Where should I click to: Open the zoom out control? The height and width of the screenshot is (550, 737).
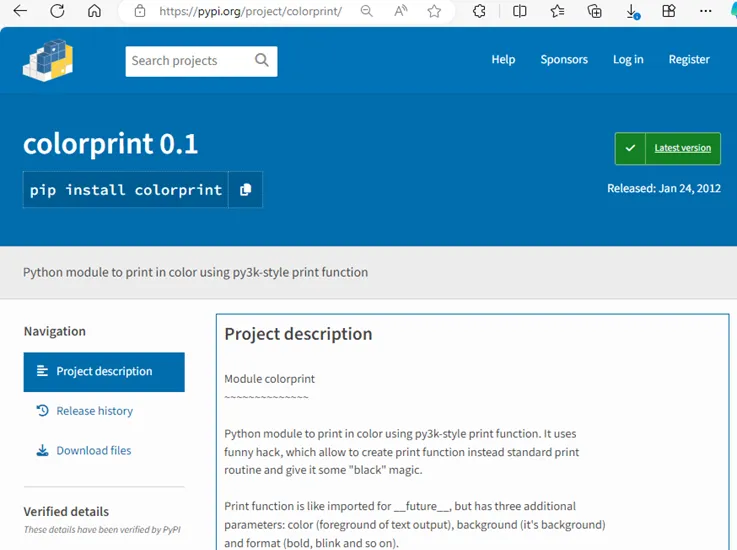[x=367, y=11]
